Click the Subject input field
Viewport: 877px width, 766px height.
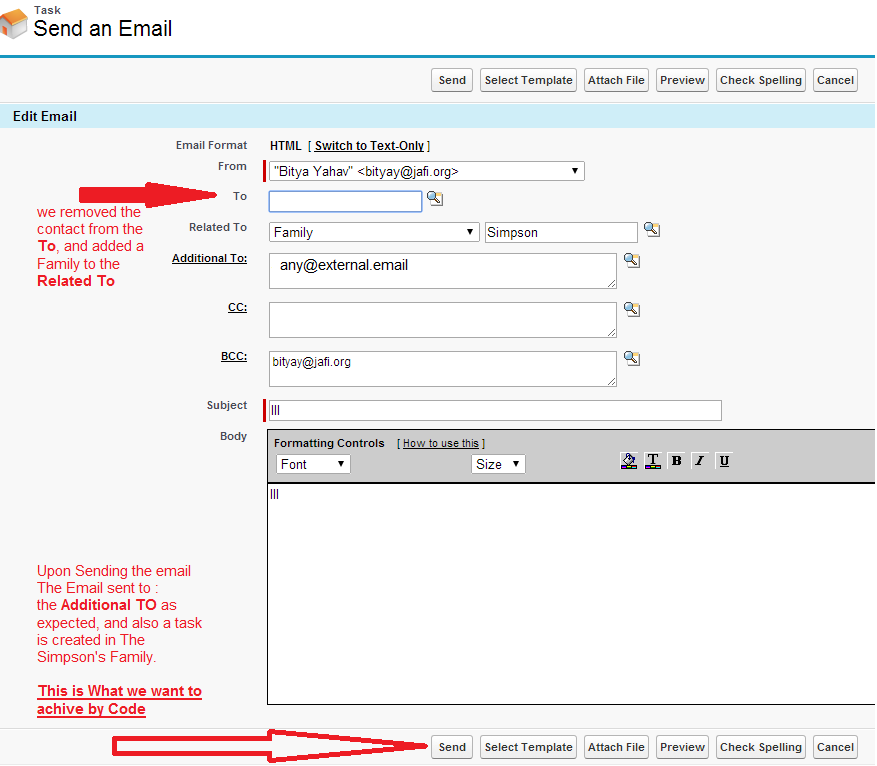pos(495,410)
